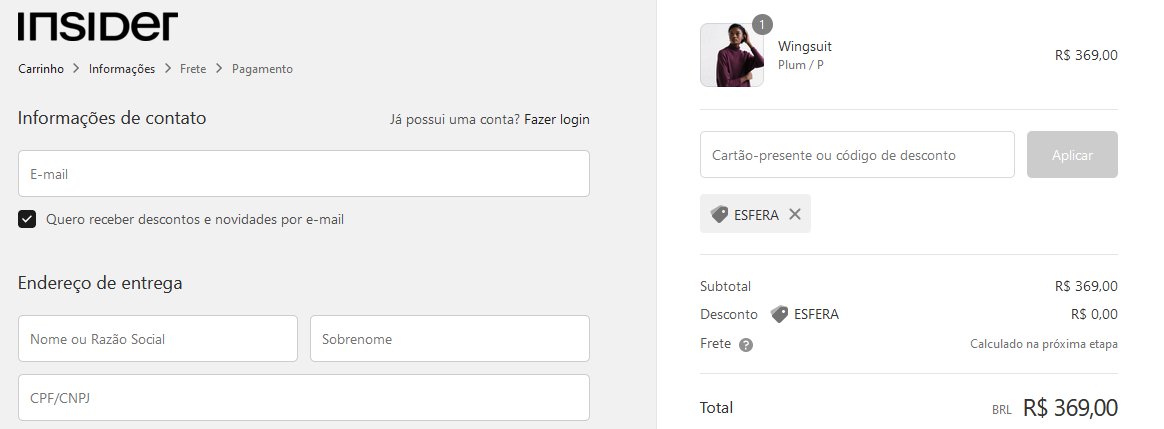Go to the Carrinho breadcrumb step
The image size is (1164, 429).
pos(41,68)
